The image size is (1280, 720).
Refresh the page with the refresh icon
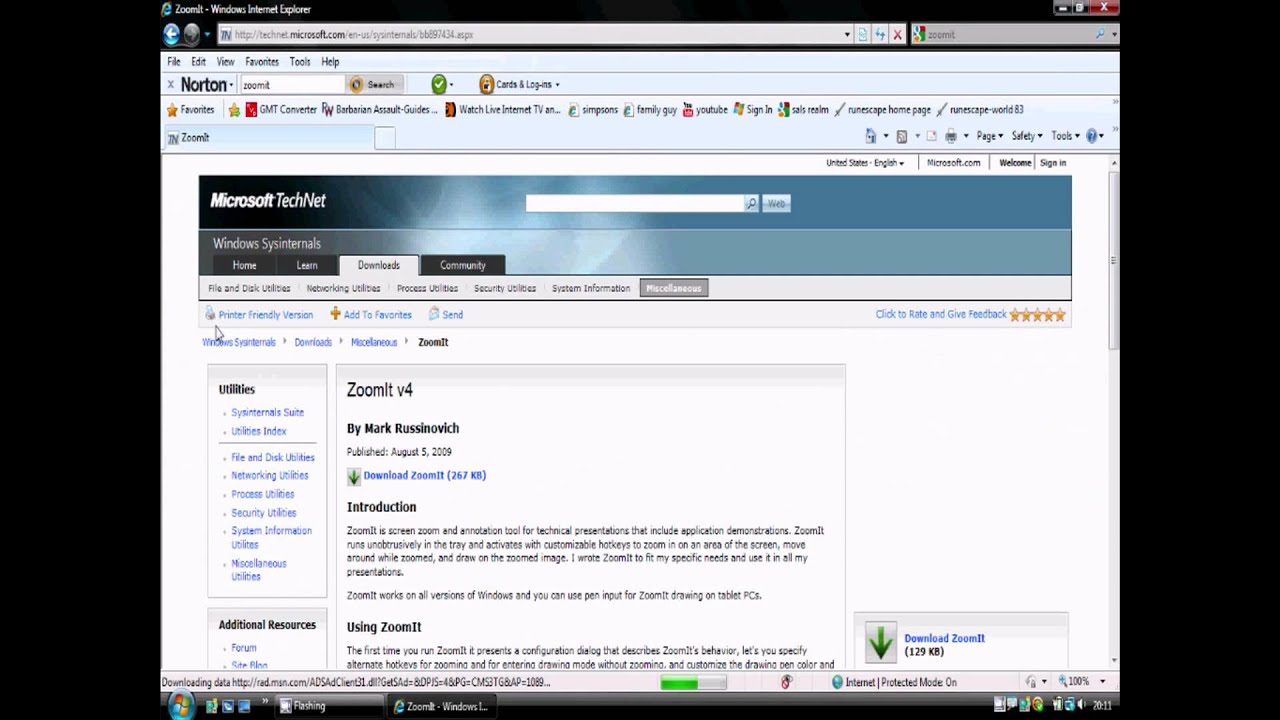pos(880,34)
